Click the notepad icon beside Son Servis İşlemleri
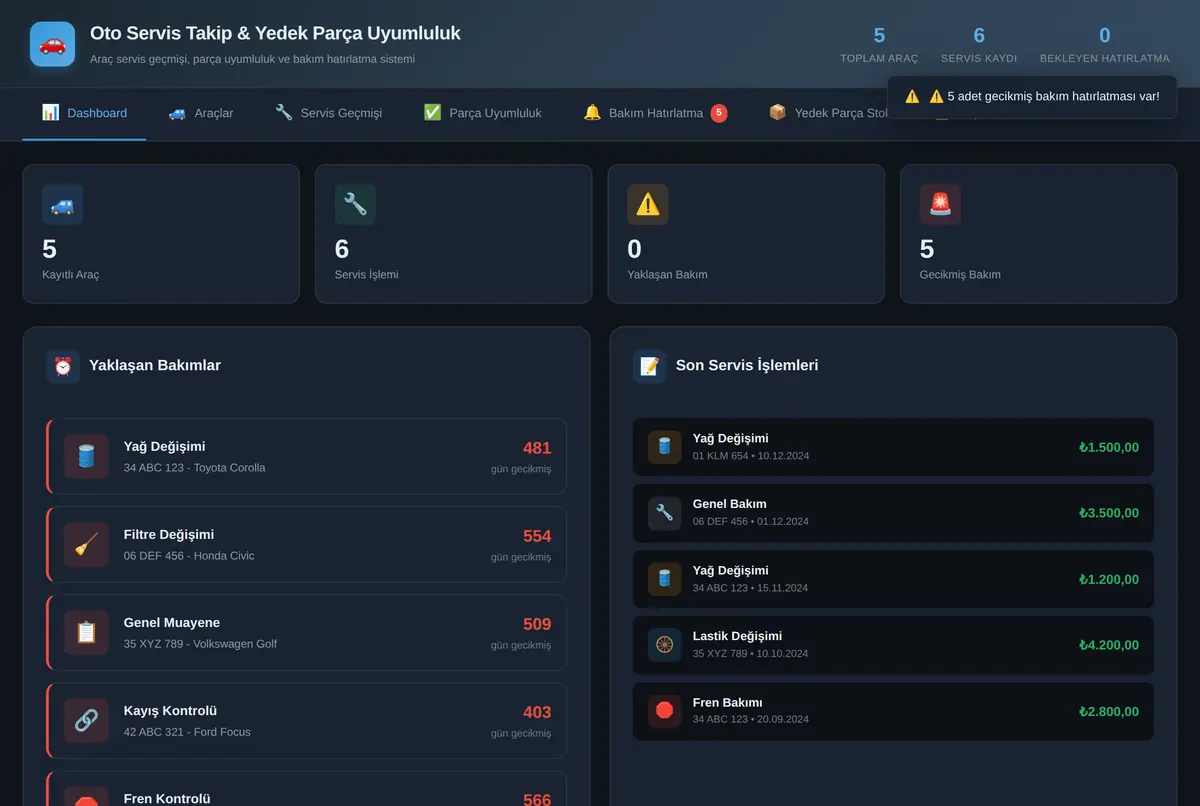 click(x=649, y=366)
